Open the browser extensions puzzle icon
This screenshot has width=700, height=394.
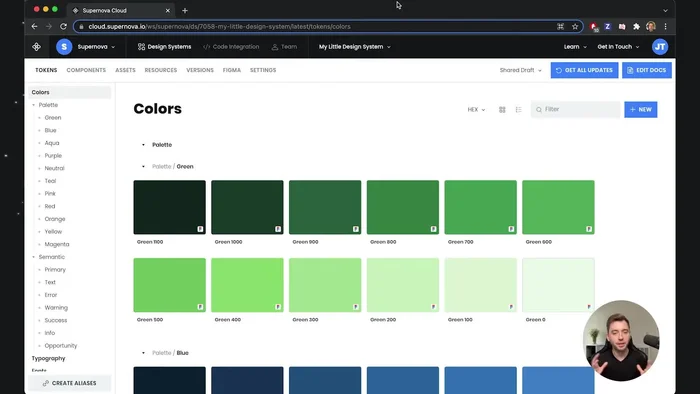click(x=636, y=26)
